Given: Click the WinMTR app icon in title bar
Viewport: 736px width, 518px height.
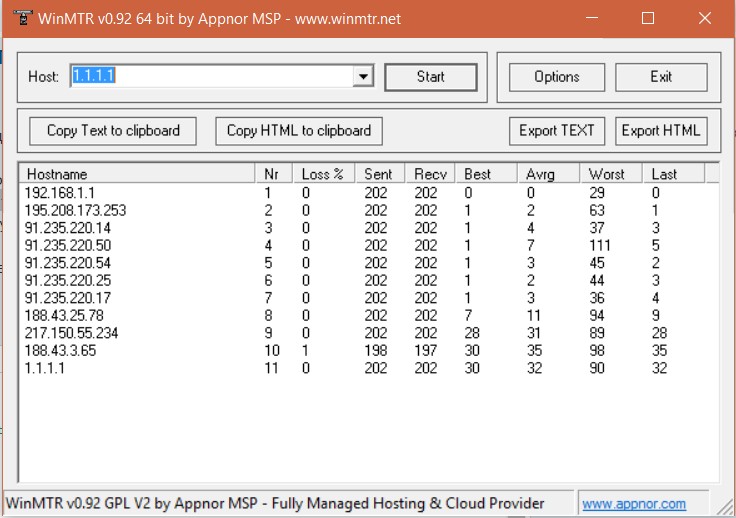Looking at the screenshot, I should 19,18.
